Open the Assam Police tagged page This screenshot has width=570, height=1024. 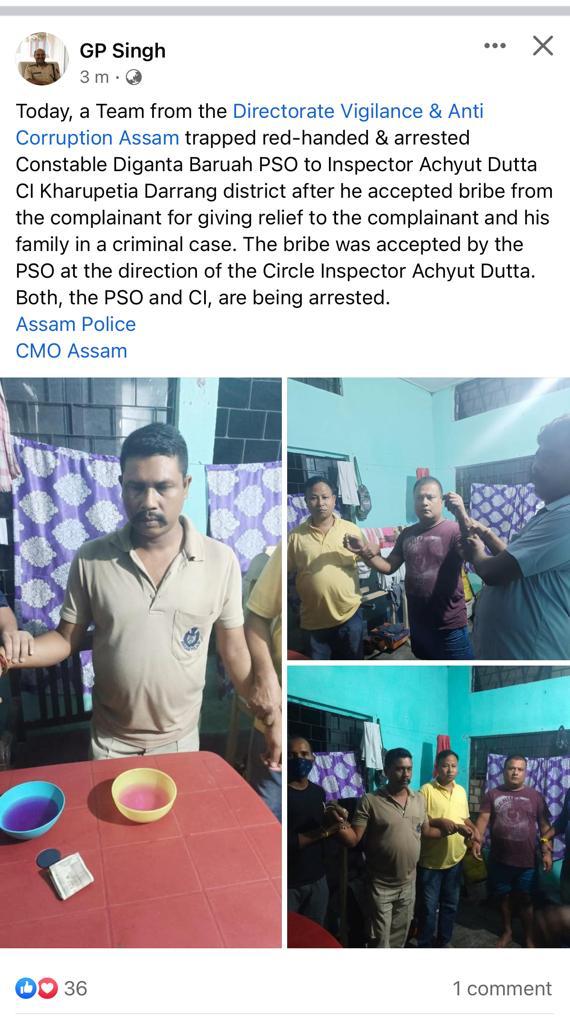tap(76, 324)
